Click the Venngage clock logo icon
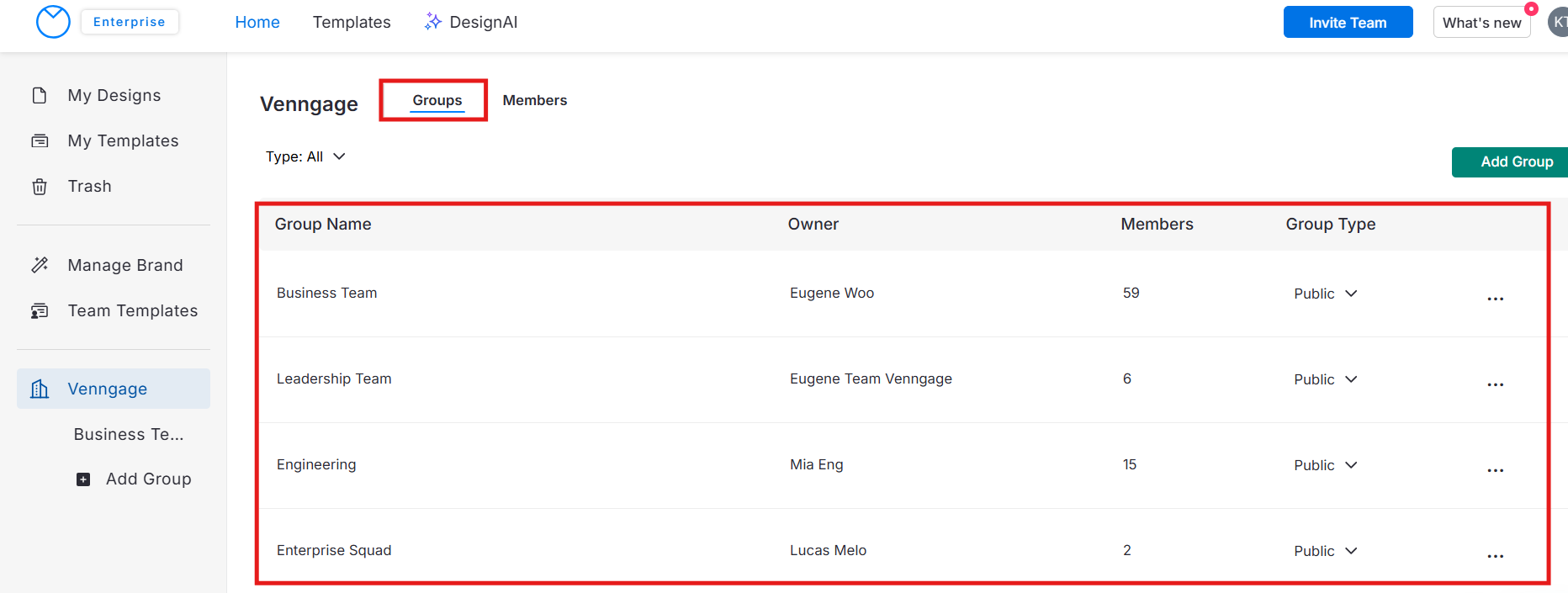Image resolution: width=1568 pixels, height=593 pixels. tap(53, 22)
